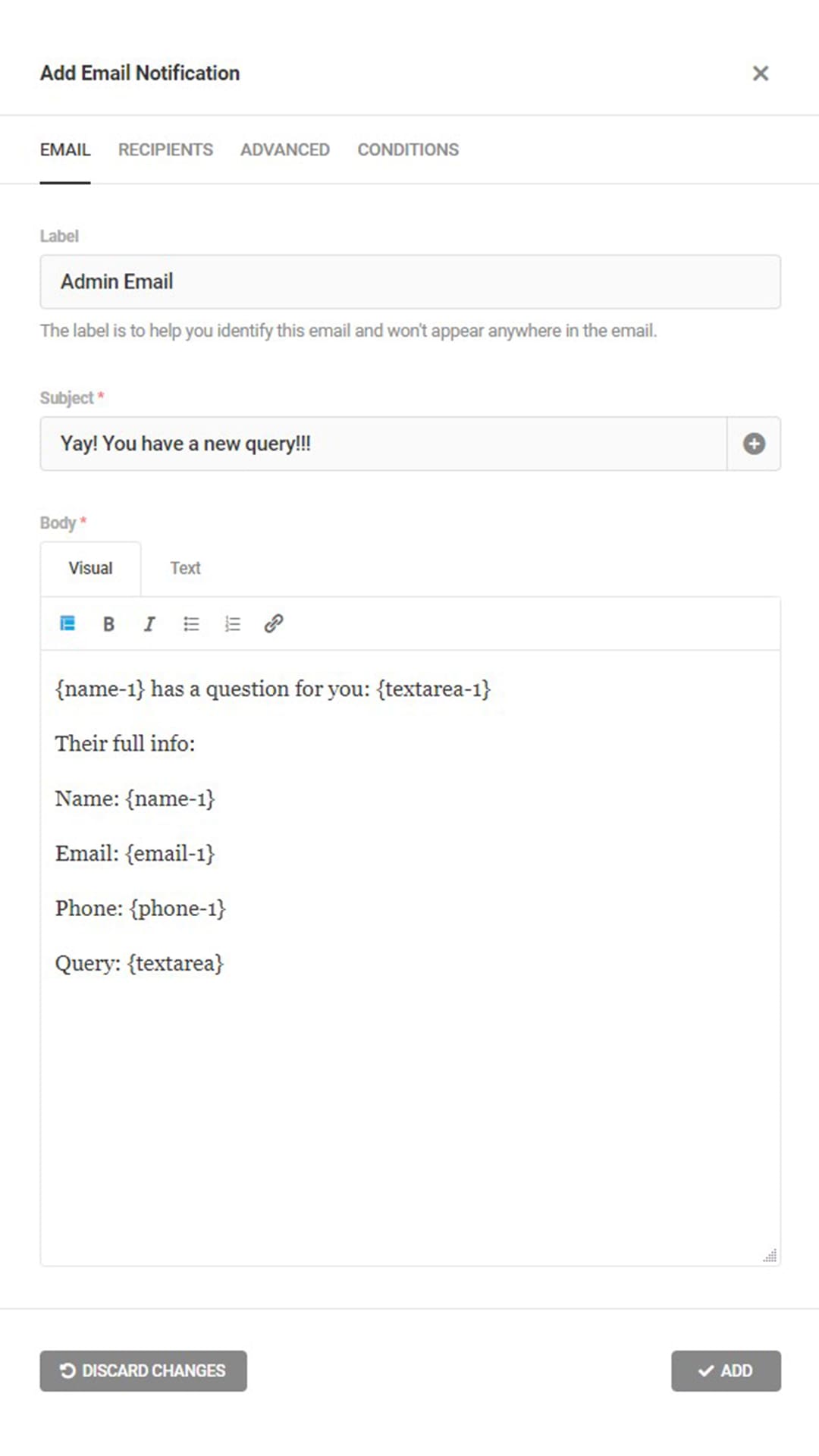Discard changes to this notification

click(x=143, y=1370)
